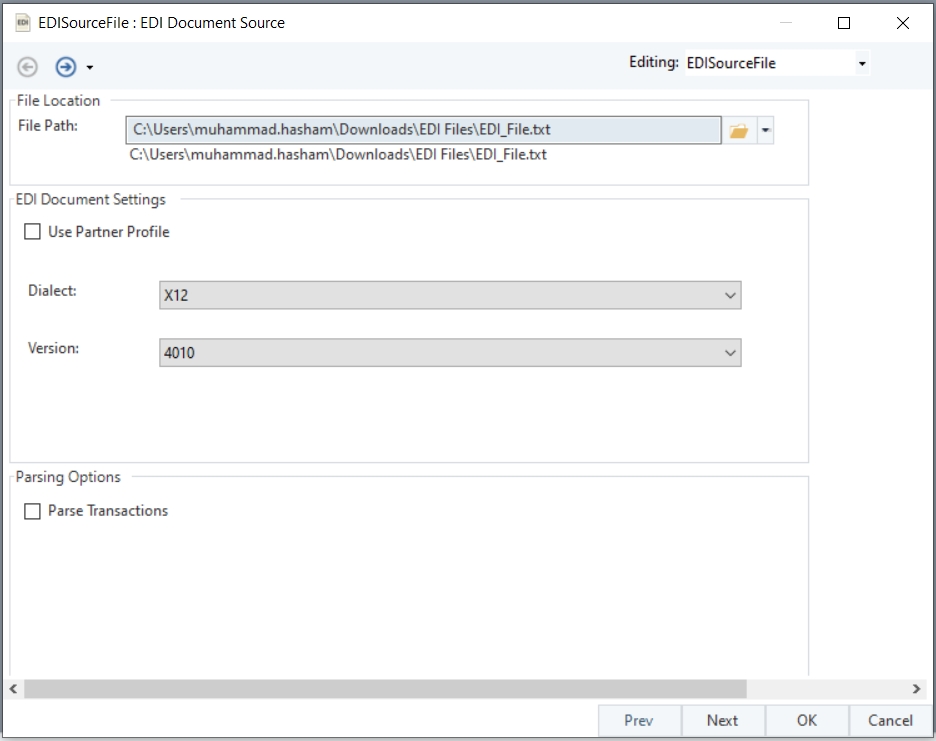This screenshot has width=936, height=741.
Task: Confirm with the OK button
Action: click(x=807, y=720)
